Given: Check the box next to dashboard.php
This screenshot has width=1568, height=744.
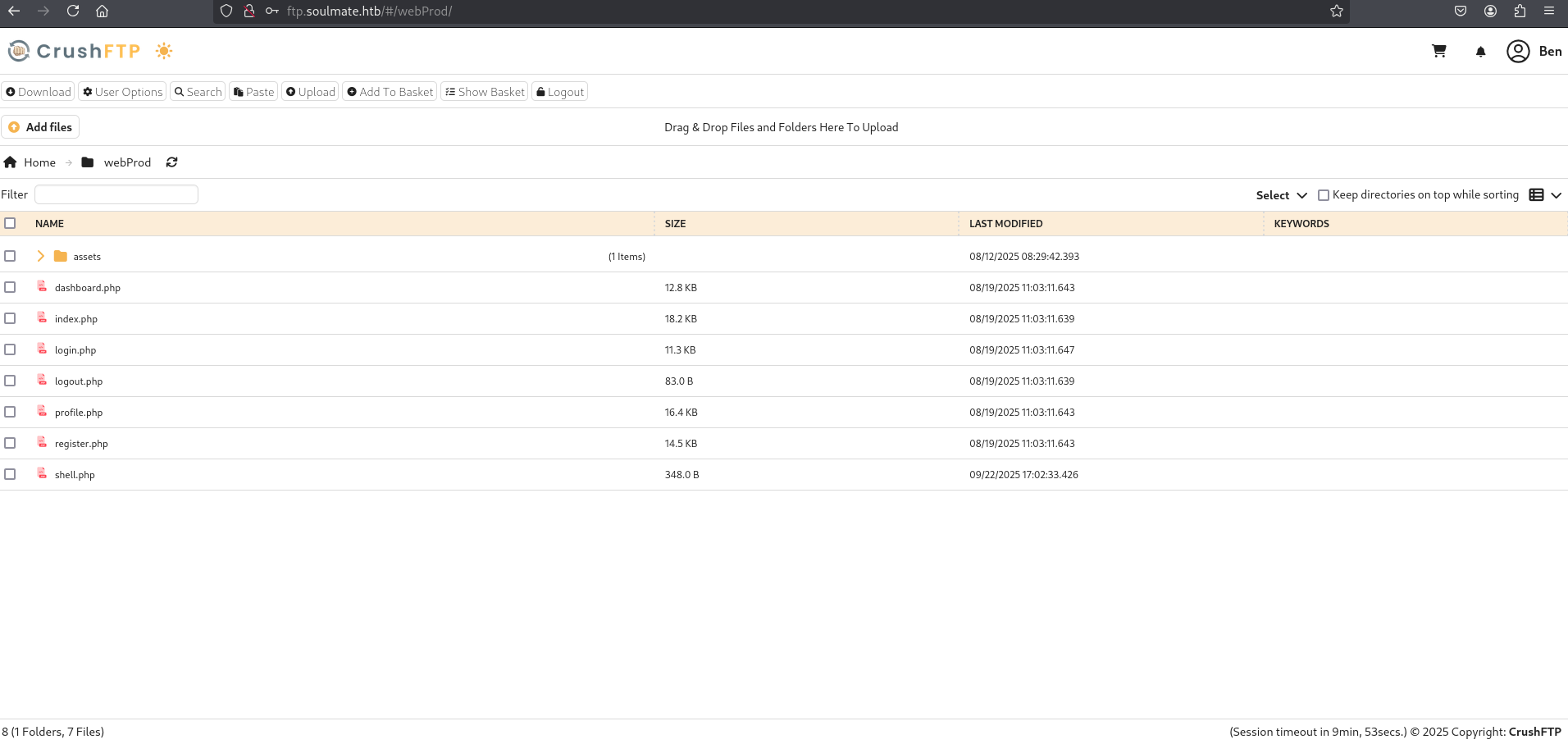Looking at the screenshot, I should (10, 287).
